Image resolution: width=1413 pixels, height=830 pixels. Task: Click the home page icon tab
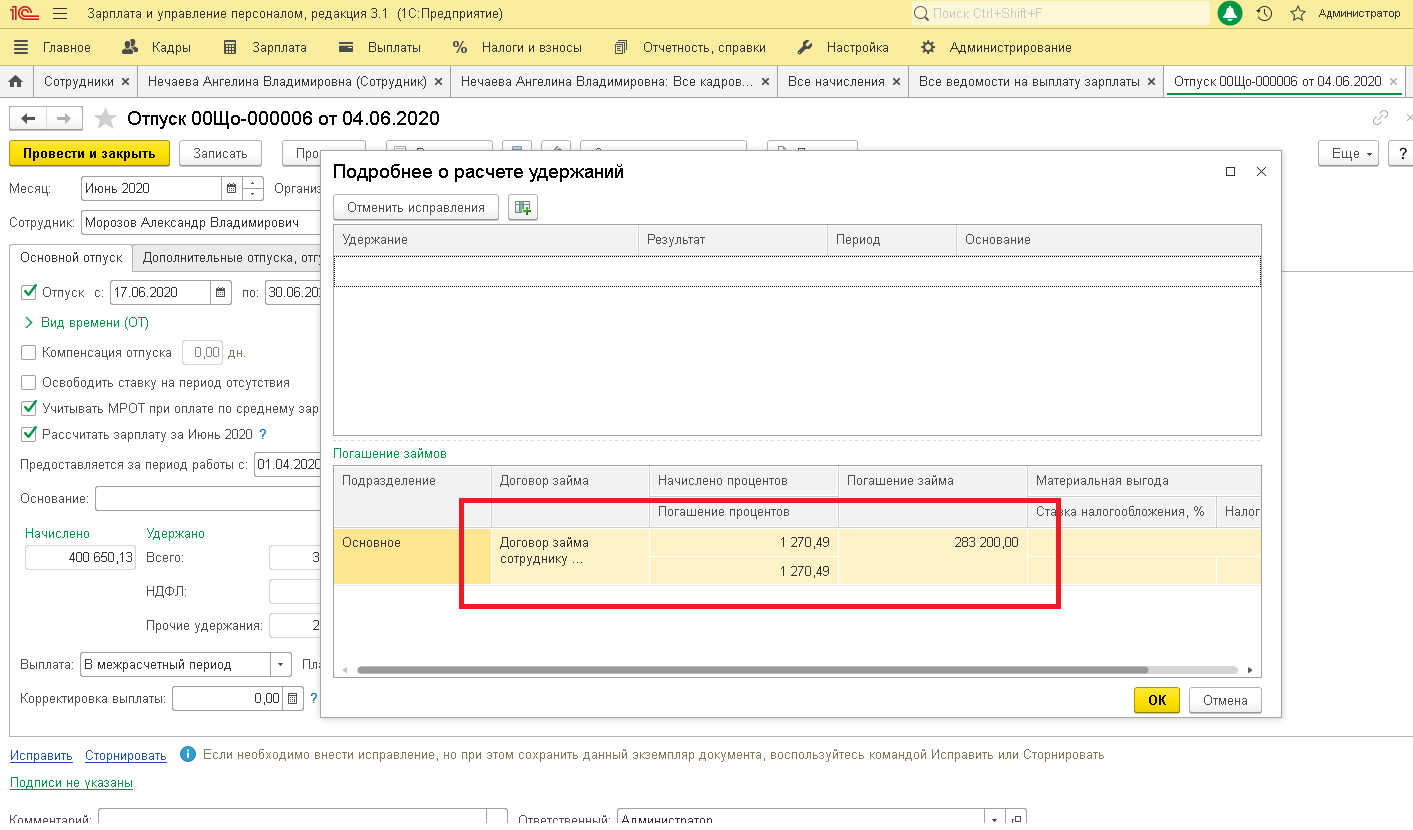pyautogui.click(x=15, y=81)
